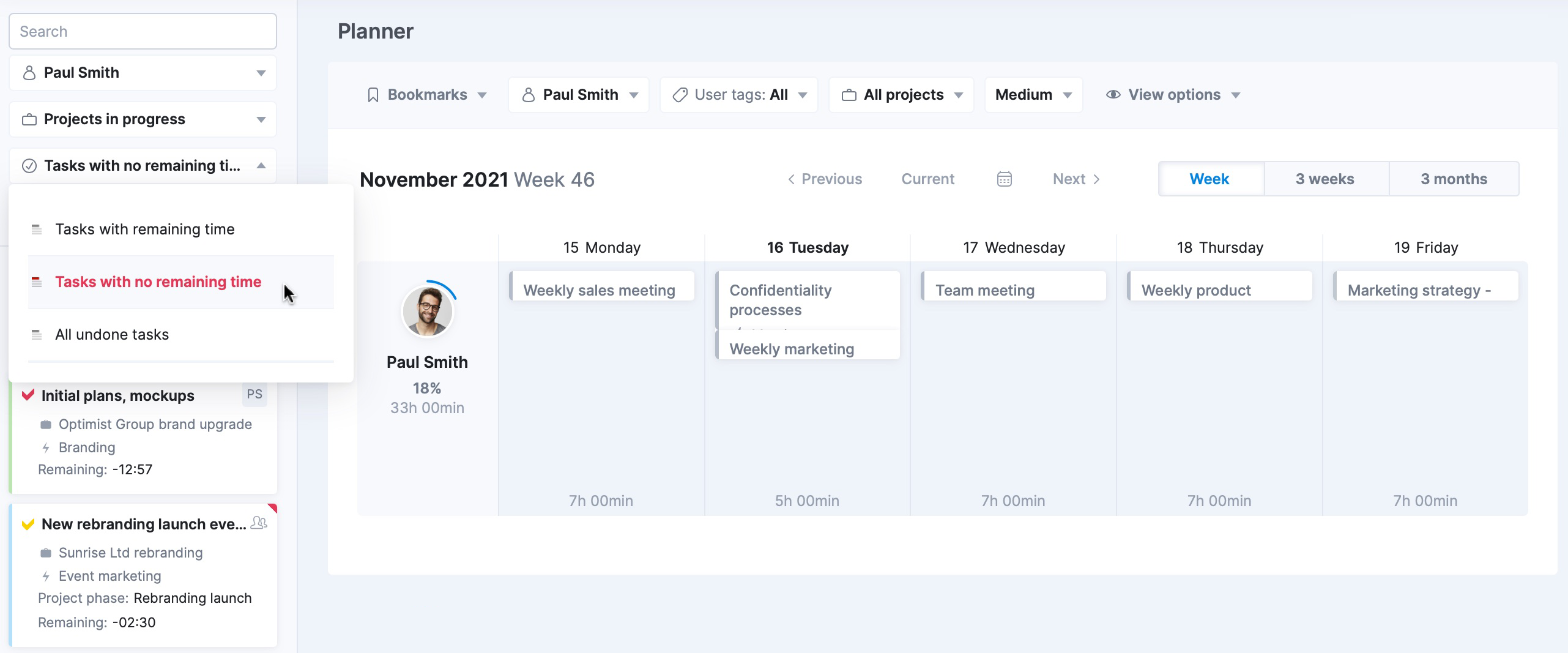Mark Initial plans, mockups task as done
Image resolution: width=1568 pixels, height=653 pixels.
click(28, 395)
